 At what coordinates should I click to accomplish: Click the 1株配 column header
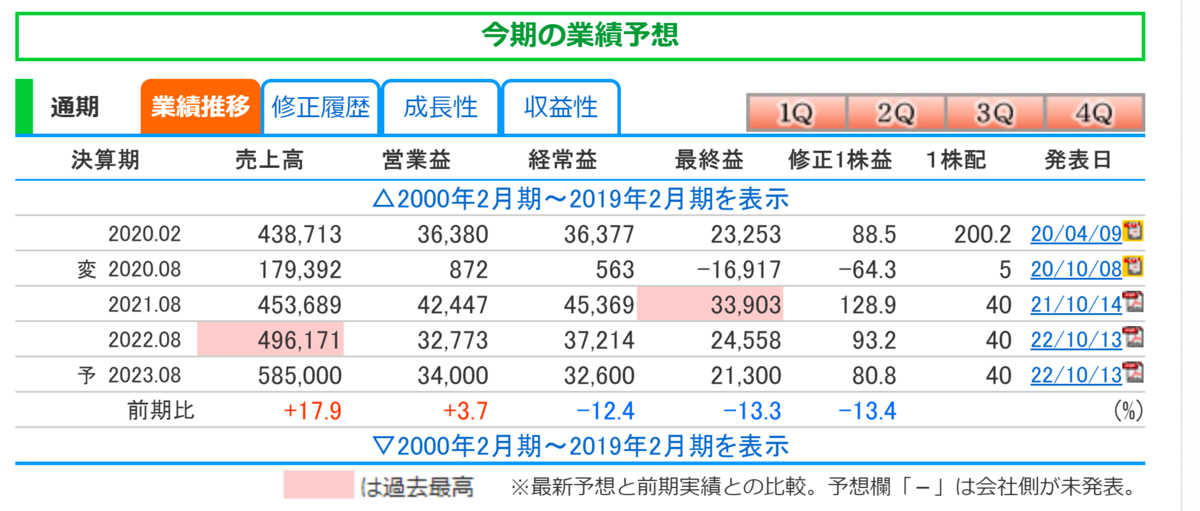[954, 160]
